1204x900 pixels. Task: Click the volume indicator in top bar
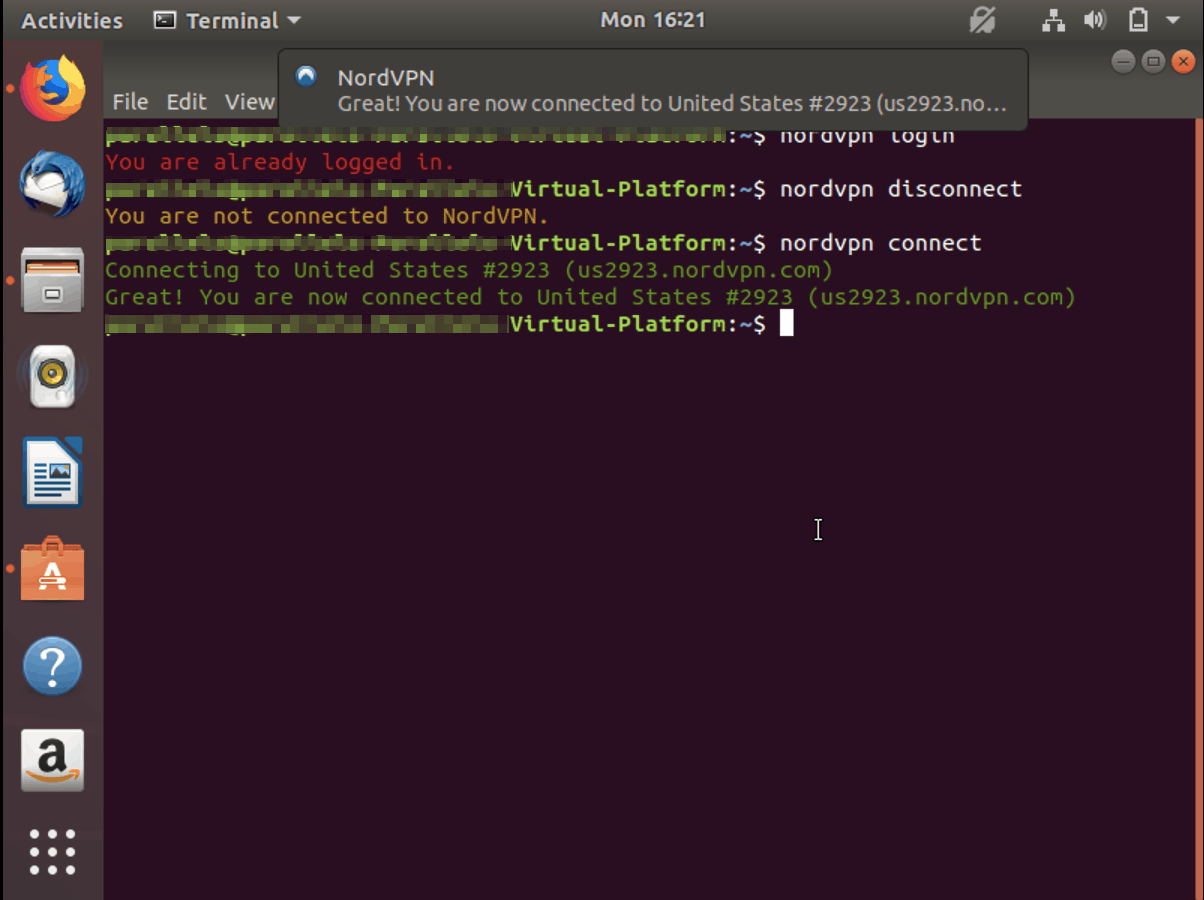(1095, 19)
